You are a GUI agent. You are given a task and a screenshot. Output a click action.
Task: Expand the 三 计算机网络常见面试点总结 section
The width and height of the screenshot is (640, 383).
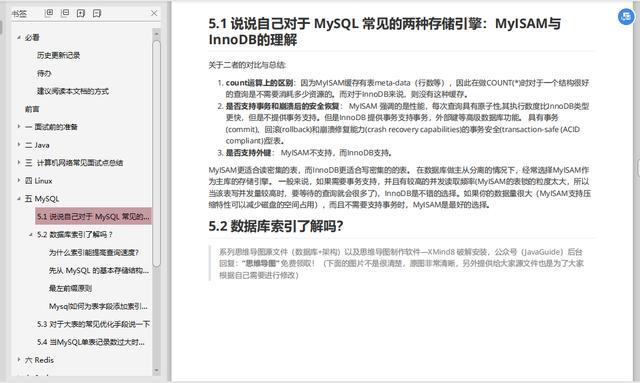click(19, 163)
